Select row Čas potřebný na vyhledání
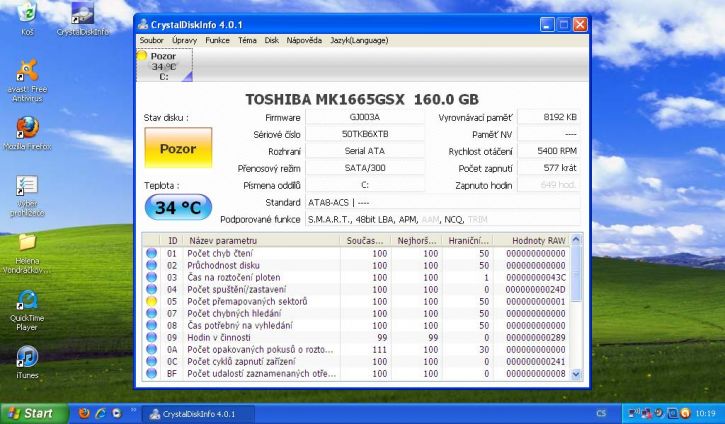 pyautogui.click(x=356, y=326)
